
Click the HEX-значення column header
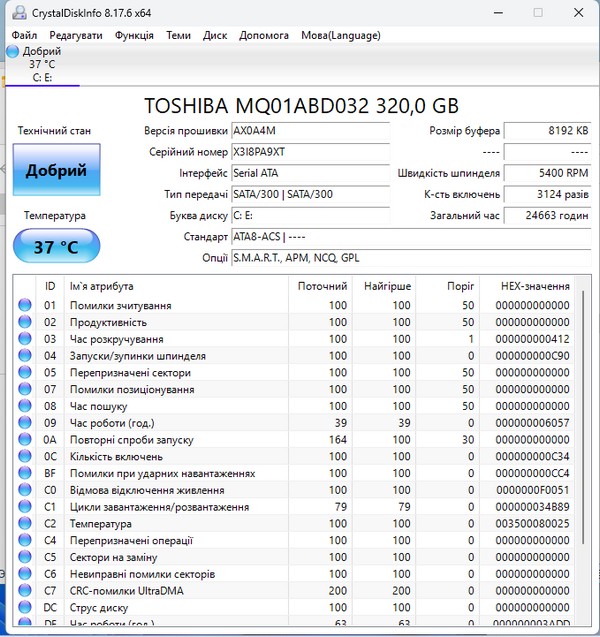coord(535,286)
